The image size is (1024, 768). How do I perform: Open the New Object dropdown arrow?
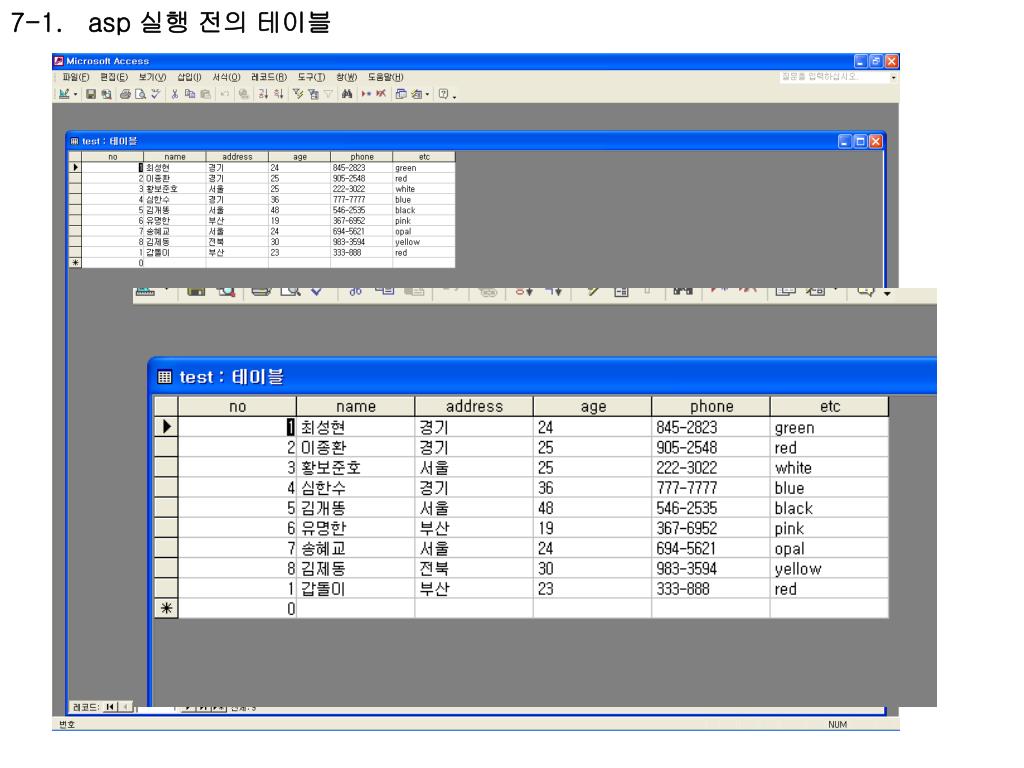[x=427, y=94]
